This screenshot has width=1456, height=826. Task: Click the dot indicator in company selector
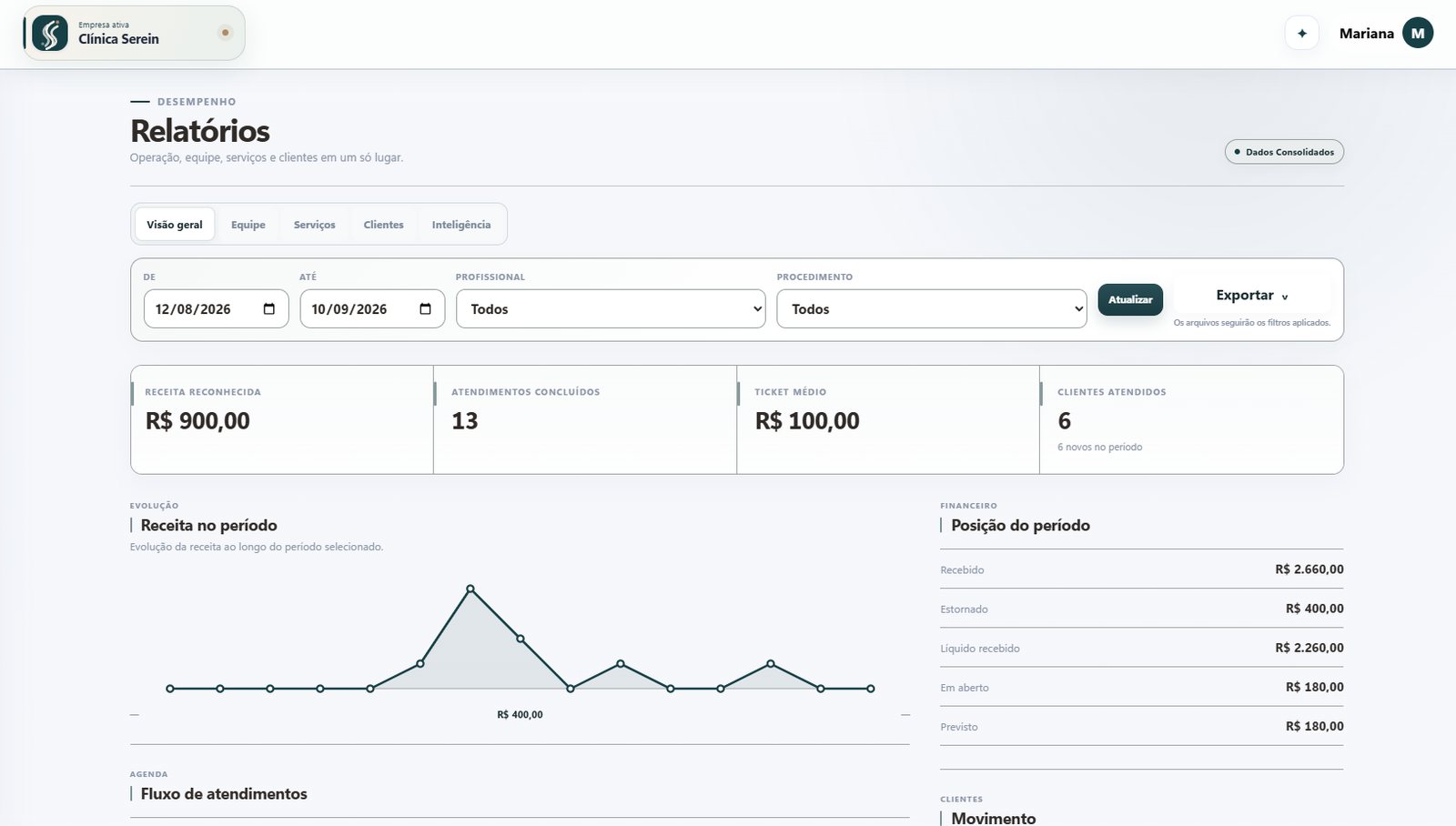(226, 33)
